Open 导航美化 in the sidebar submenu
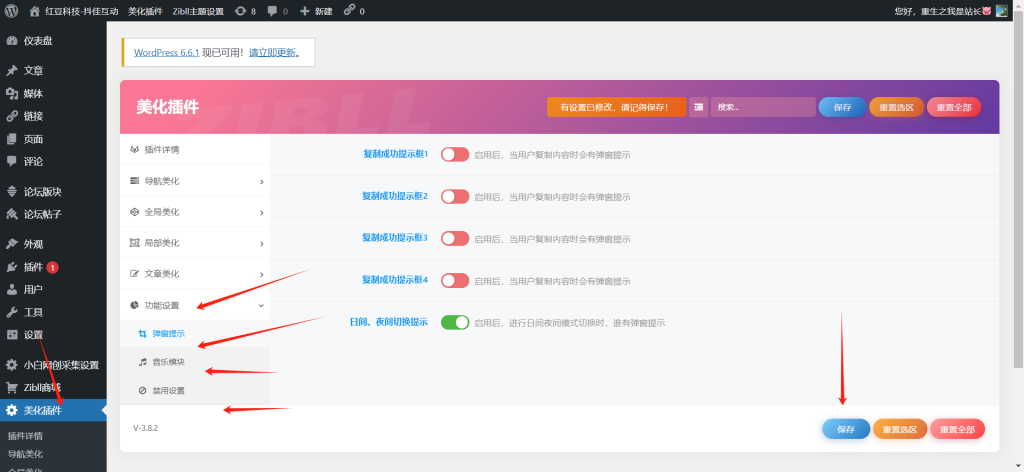The height and width of the screenshot is (472, 1024). [x=25, y=454]
